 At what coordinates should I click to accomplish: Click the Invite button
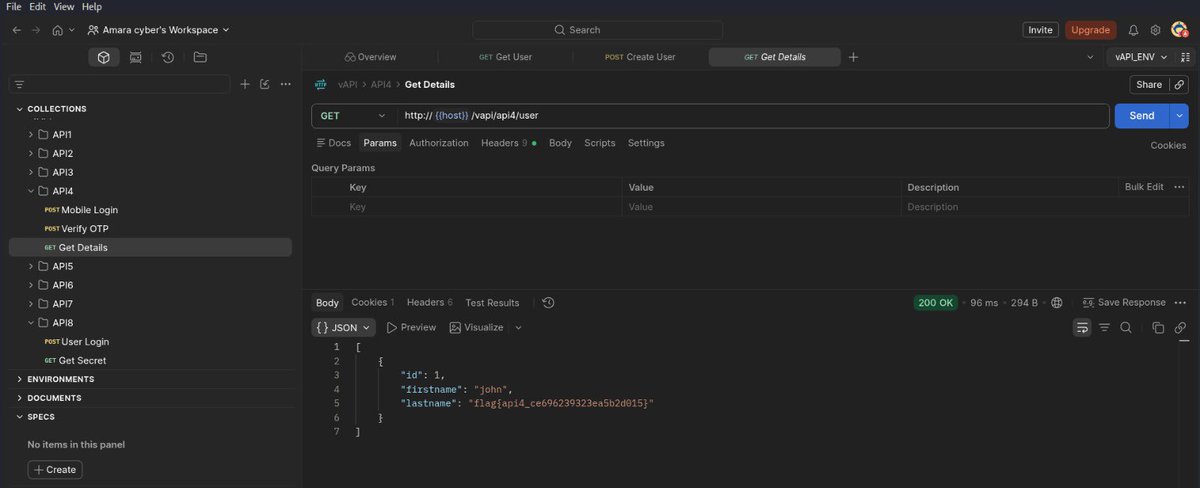click(x=1041, y=30)
